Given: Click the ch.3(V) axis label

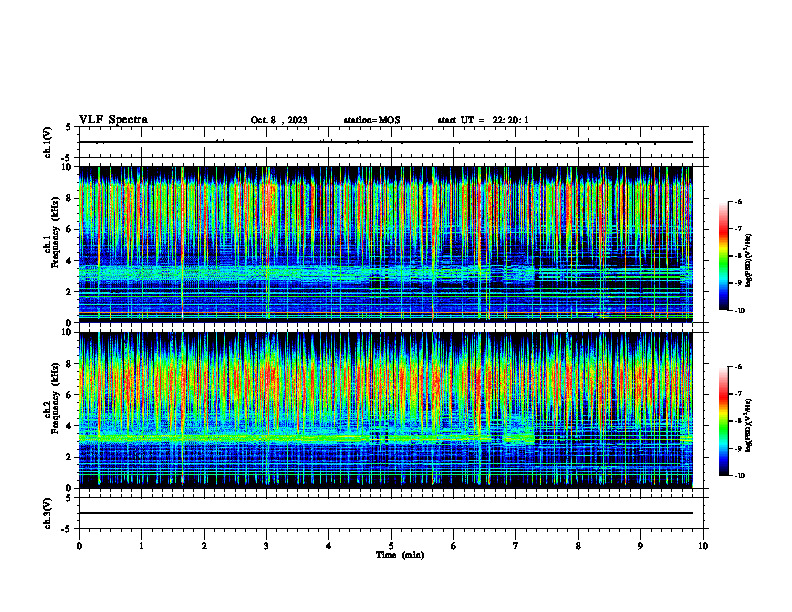Looking at the screenshot, I should tap(48, 513).
